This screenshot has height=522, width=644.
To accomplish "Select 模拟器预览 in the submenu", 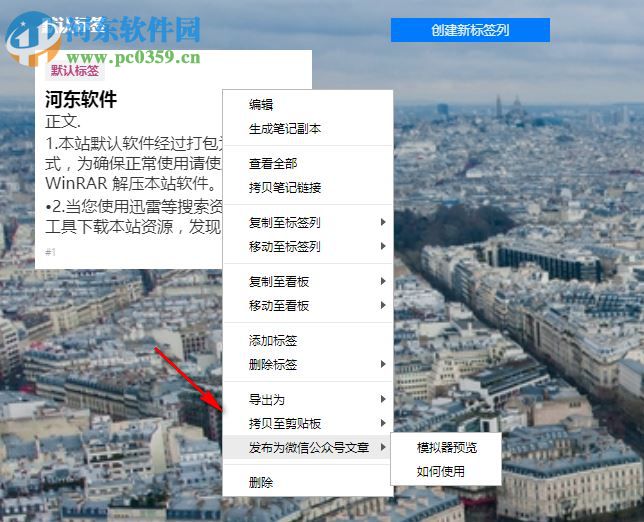I will pos(446,447).
